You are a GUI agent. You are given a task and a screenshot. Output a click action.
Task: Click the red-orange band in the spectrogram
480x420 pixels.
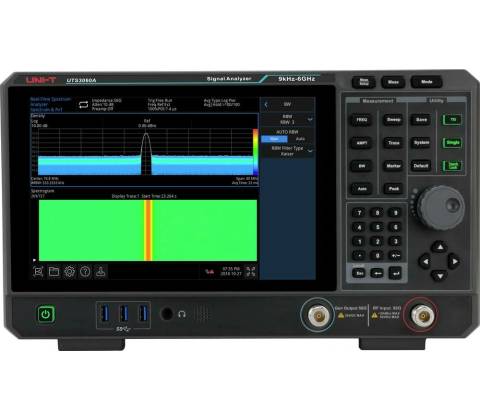(x=148, y=230)
